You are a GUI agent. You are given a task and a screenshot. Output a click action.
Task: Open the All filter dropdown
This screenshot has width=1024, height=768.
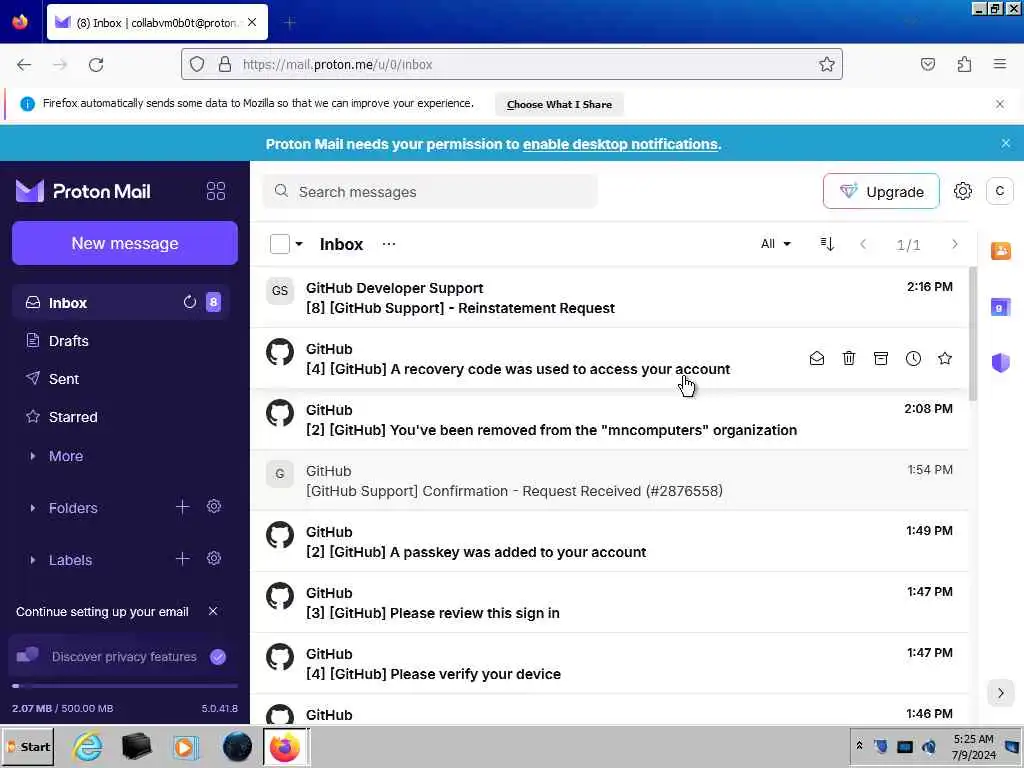pyautogui.click(x=776, y=244)
